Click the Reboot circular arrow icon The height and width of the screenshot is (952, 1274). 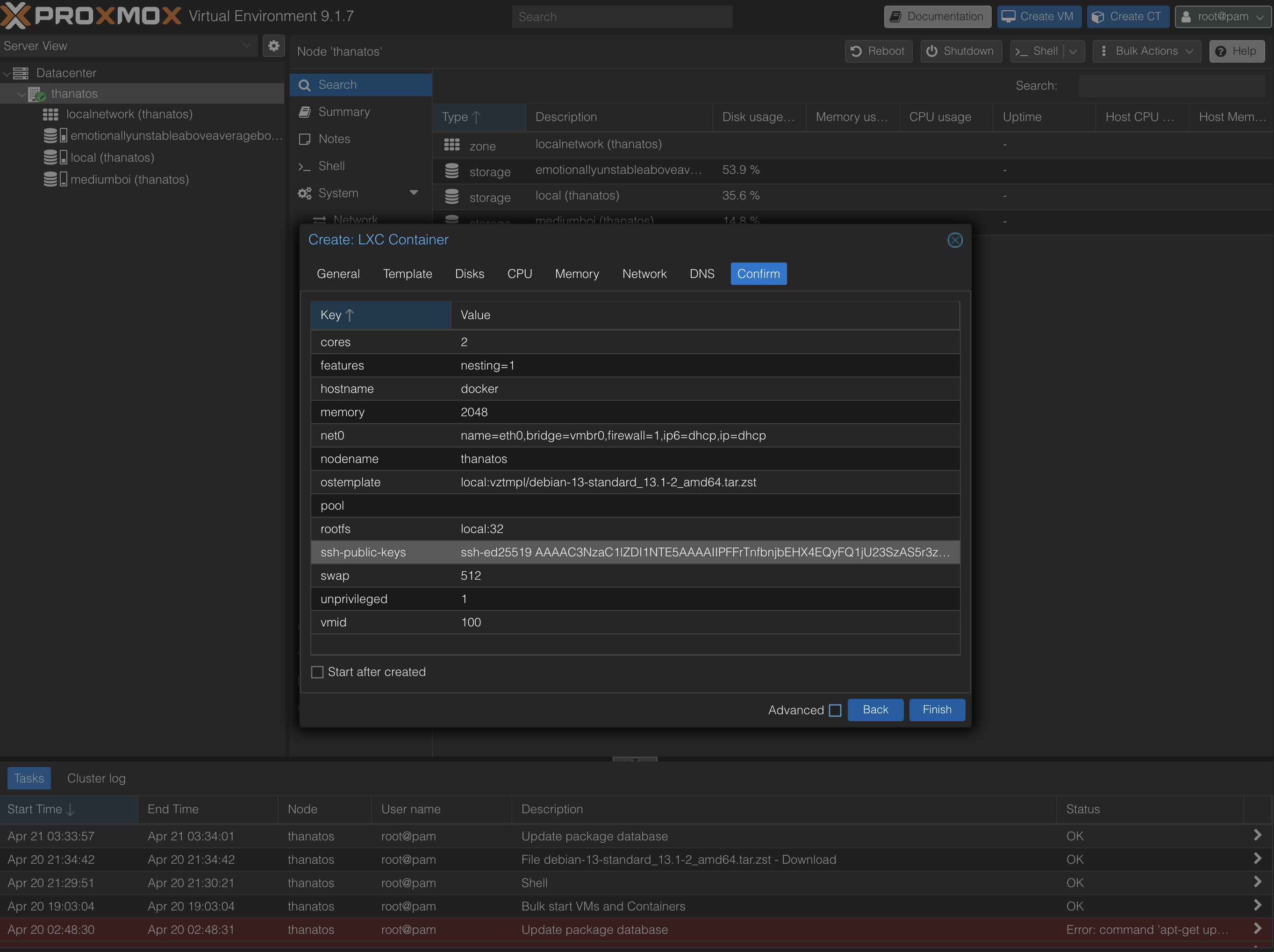pyautogui.click(x=856, y=51)
